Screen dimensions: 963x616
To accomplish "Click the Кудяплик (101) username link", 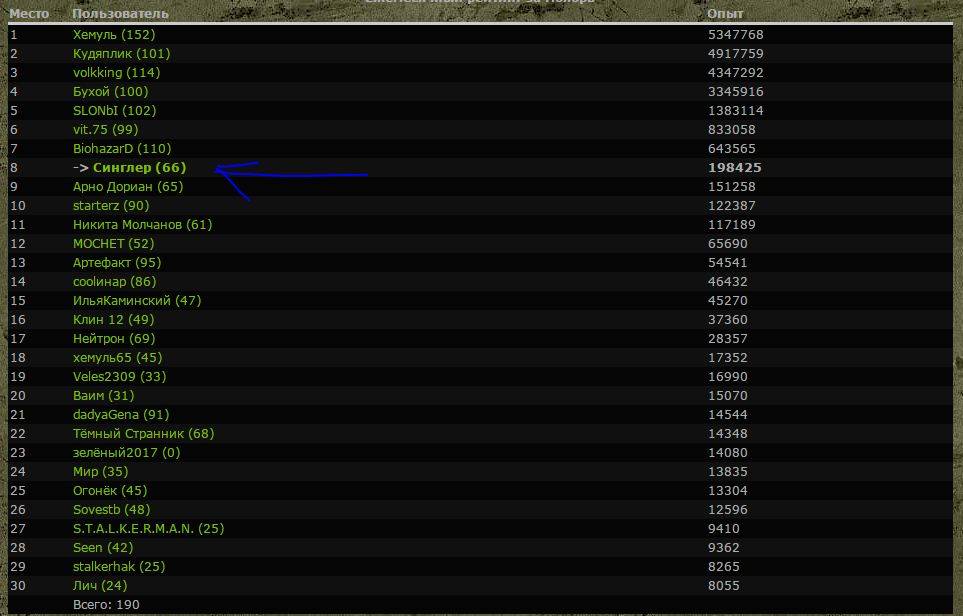I will [121, 54].
